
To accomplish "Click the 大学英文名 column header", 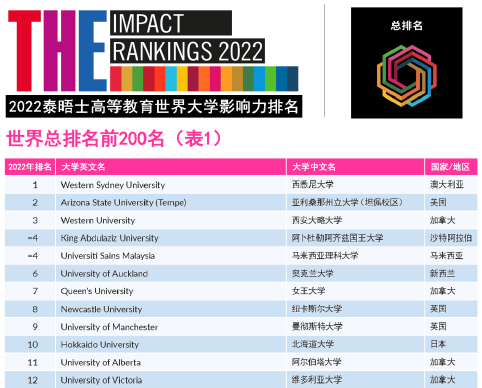I will (x=171, y=167).
